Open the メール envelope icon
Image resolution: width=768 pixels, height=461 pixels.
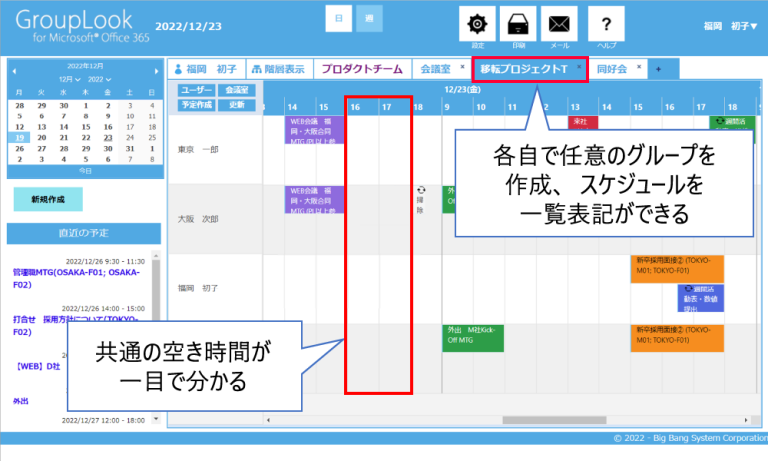coord(559,24)
